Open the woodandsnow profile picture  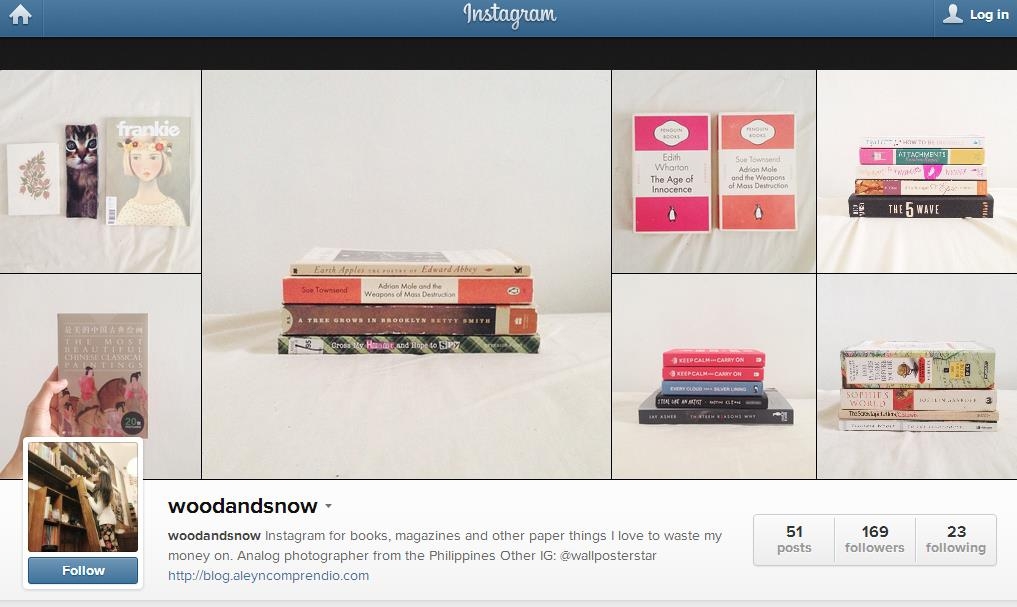pyautogui.click(x=83, y=497)
